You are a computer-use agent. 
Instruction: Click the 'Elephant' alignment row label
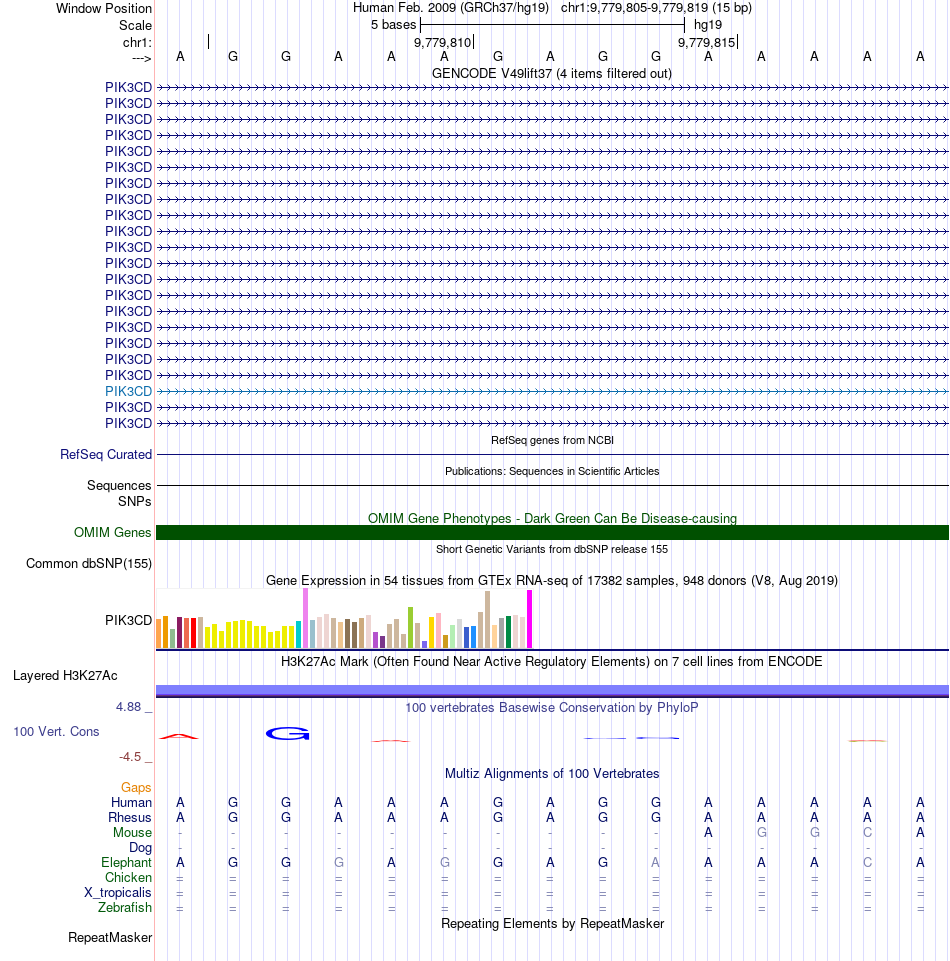pos(126,863)
